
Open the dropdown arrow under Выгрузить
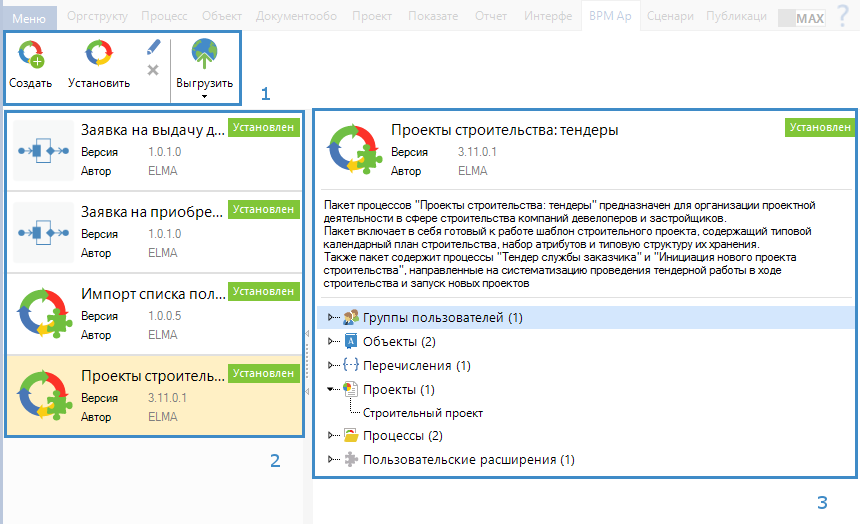[x=204, y=97]
